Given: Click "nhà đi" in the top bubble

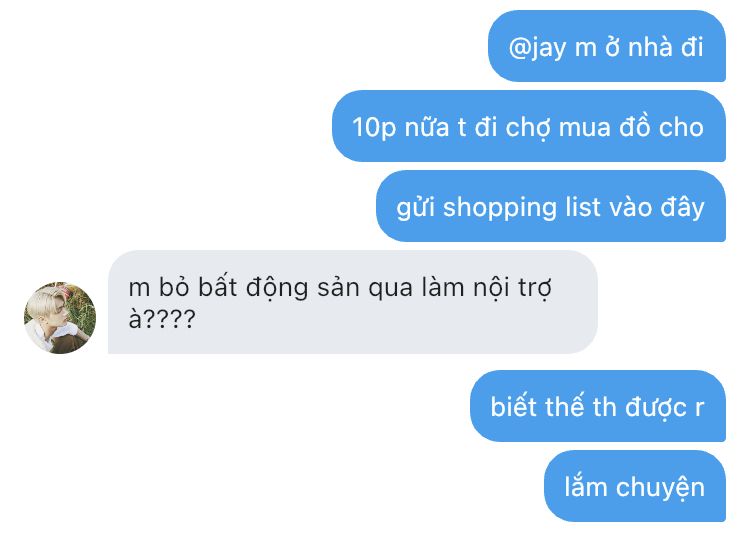Looking at the screenshot, I should [665, 47].
